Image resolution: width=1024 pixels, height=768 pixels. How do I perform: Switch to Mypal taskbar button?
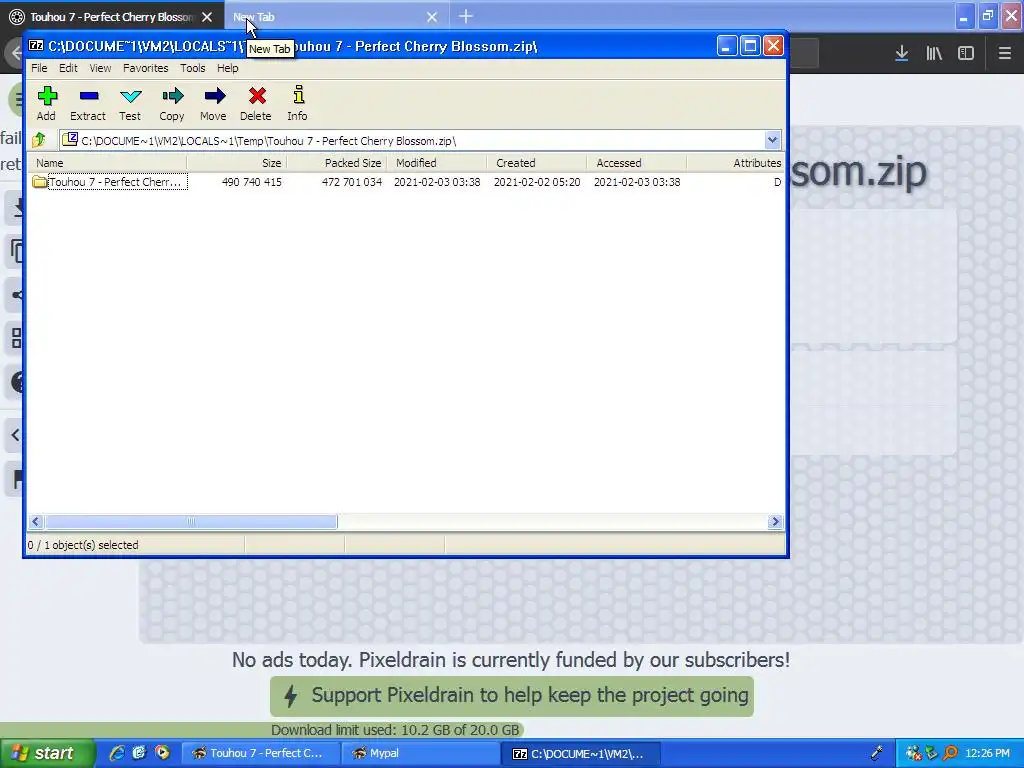pyautogui.click(x=420, y=754)
